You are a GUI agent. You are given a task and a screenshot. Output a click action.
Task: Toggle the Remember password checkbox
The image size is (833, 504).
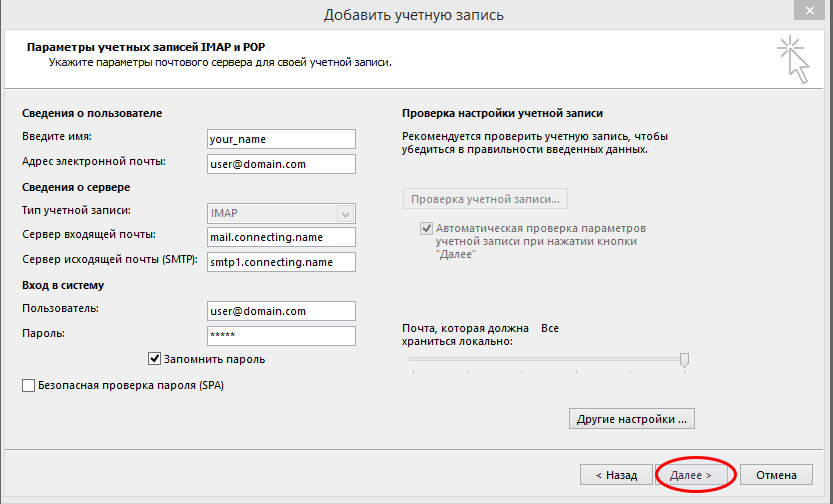[x=155, y=359]
